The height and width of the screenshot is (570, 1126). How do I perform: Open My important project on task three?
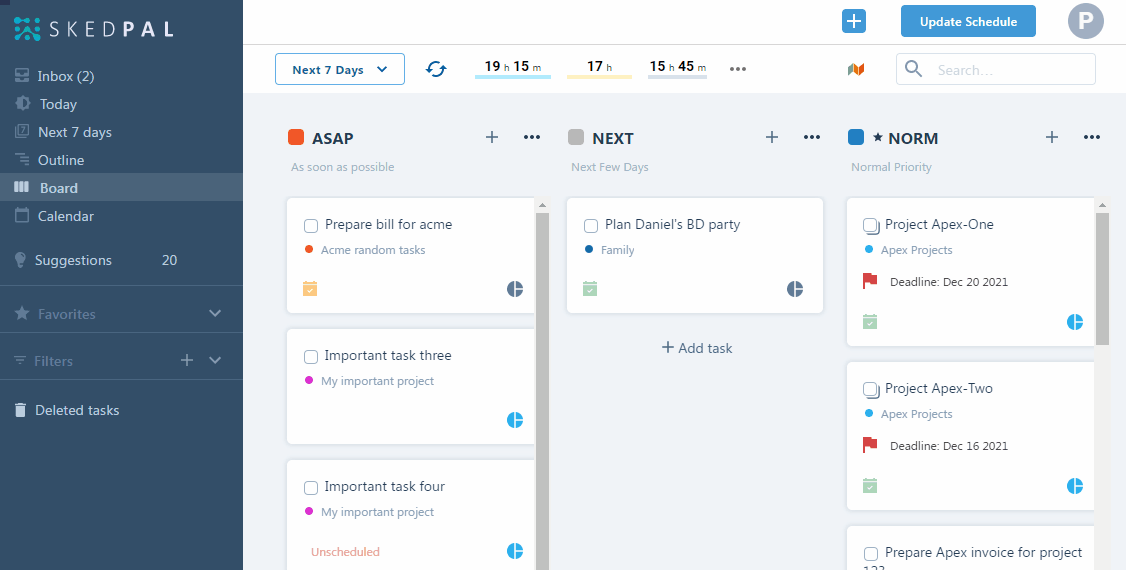(377, 380)
